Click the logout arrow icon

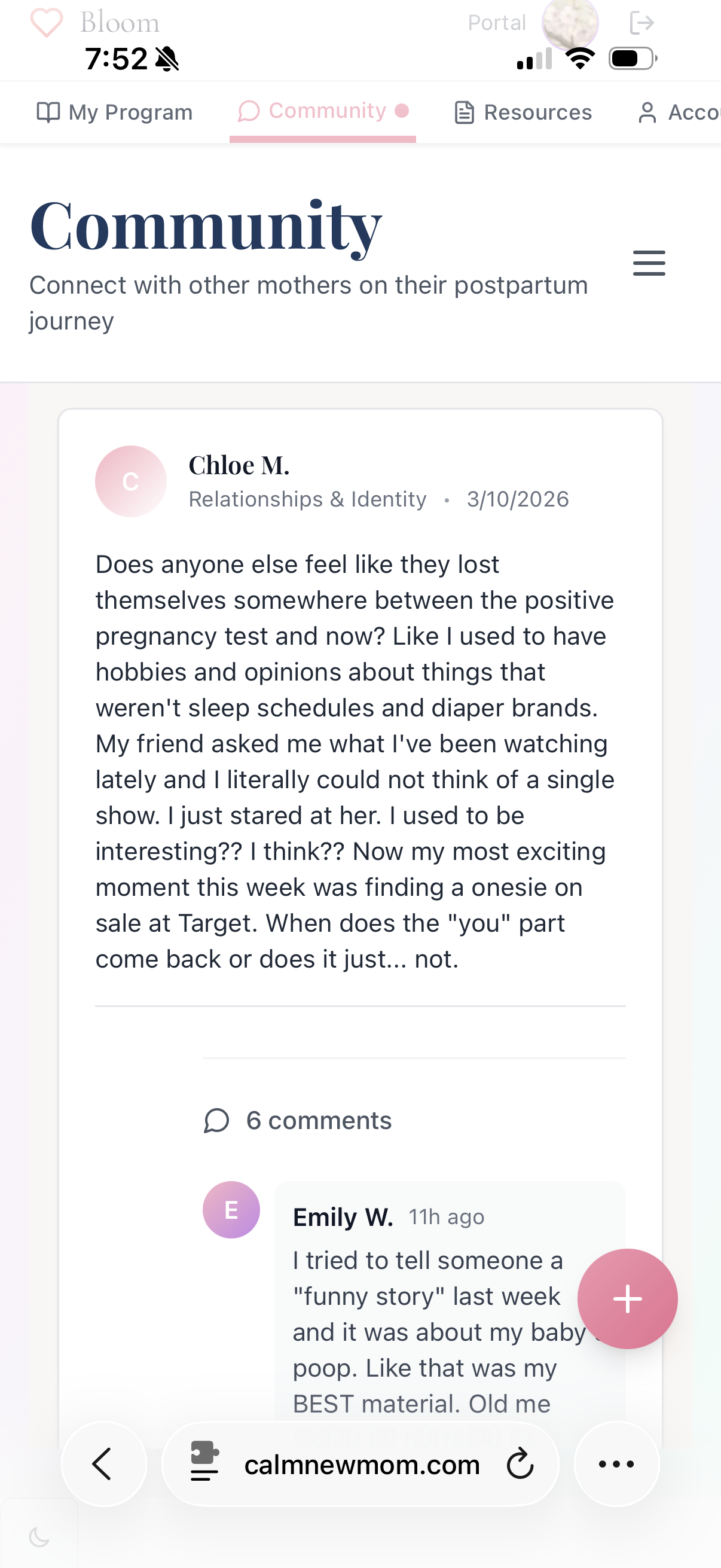click(x=641, y=23)
